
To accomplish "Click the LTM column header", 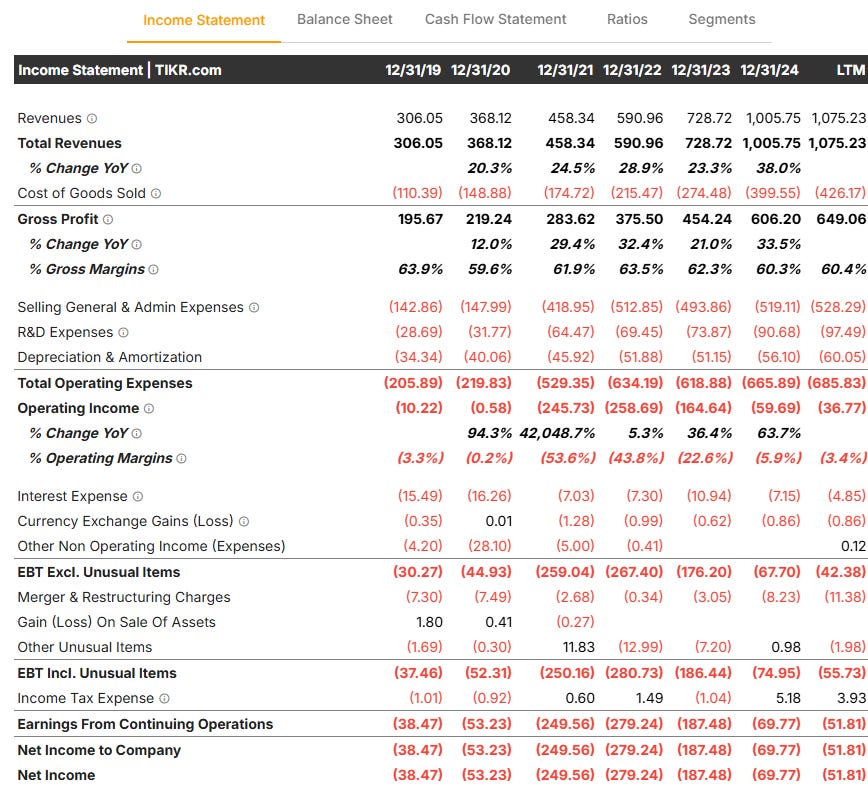I will click(850, 70).
